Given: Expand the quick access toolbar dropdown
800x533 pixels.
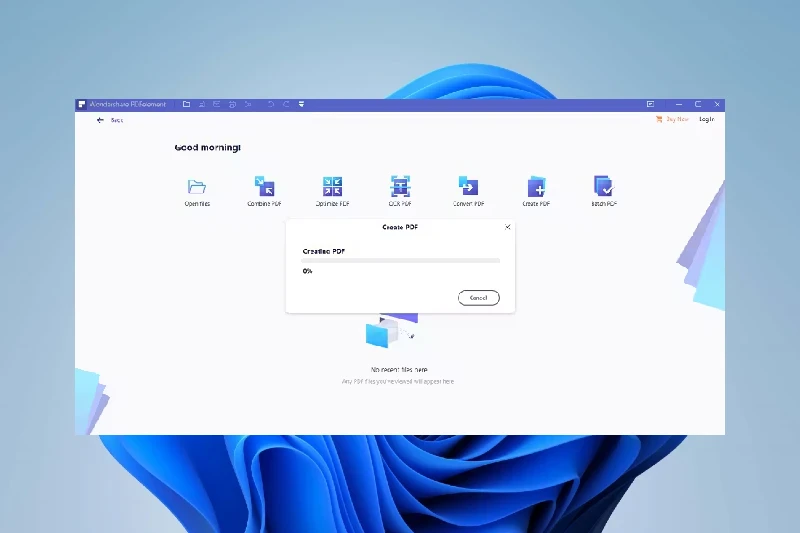Looking at the screenshot, I should point(301,104).
